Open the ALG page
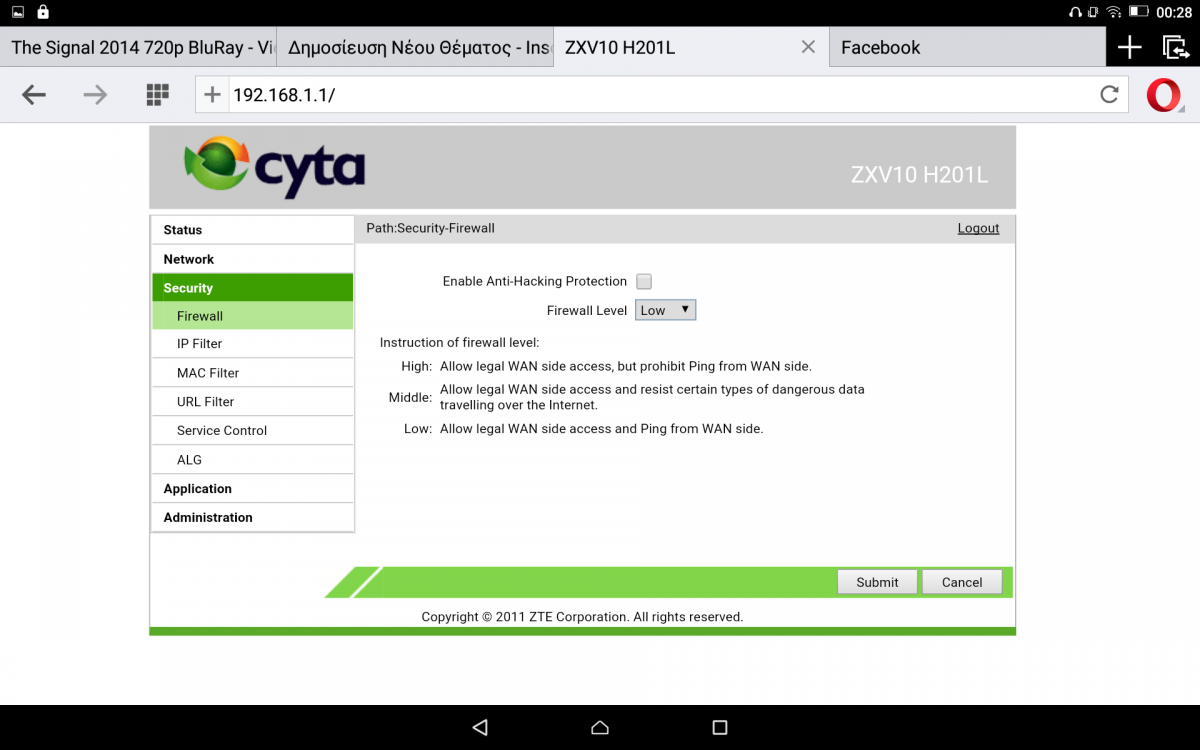The image size is (1200, 750). coord(252,460)
